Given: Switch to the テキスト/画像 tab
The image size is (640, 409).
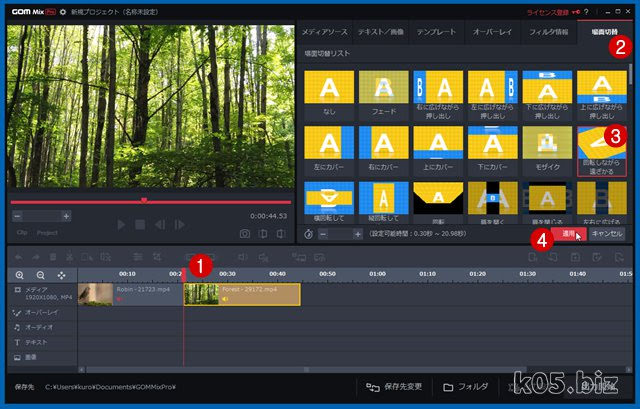Looking at the screenshot, I should click(381, 32).
